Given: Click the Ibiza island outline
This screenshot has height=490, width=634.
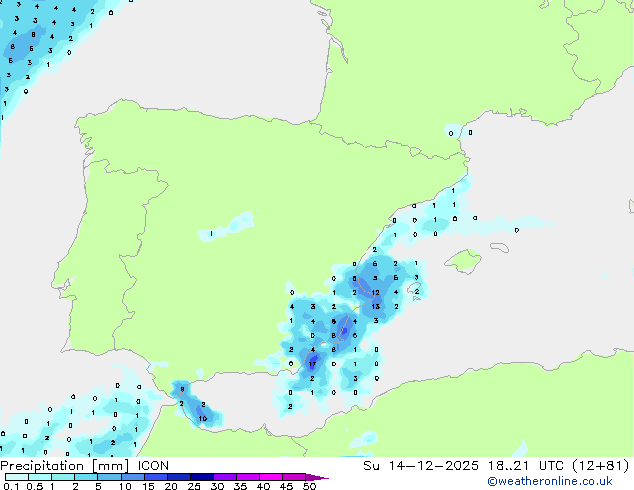Looking at the screenshot, I should (x=414, y=289).
